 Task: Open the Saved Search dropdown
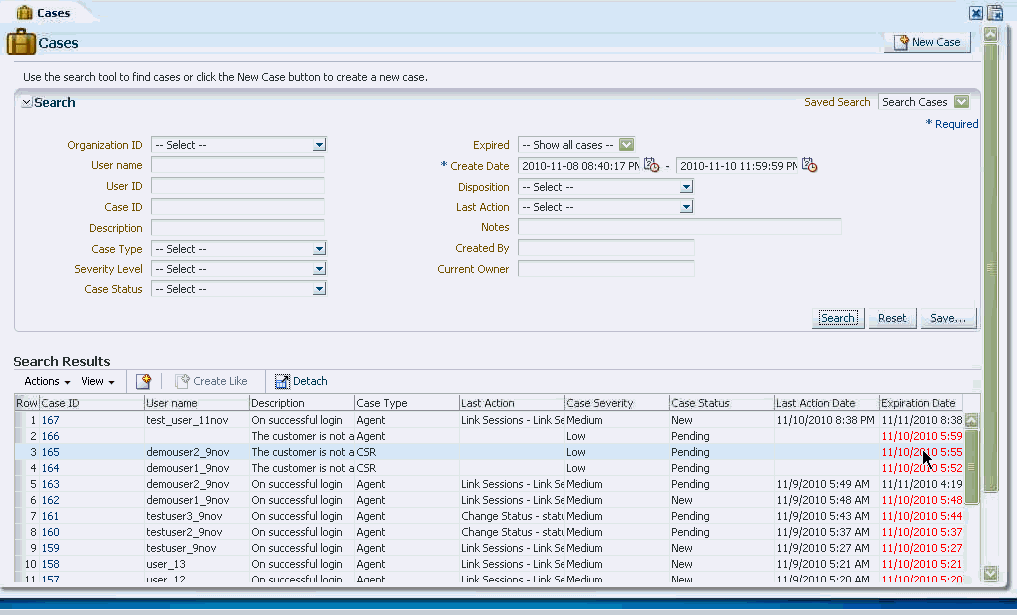tap(961, 102)
